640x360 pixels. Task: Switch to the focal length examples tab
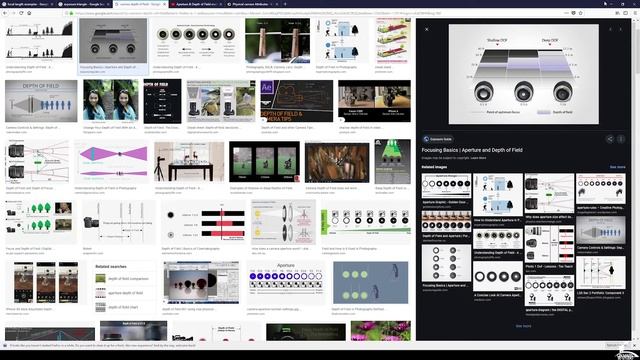click(28, 4)
